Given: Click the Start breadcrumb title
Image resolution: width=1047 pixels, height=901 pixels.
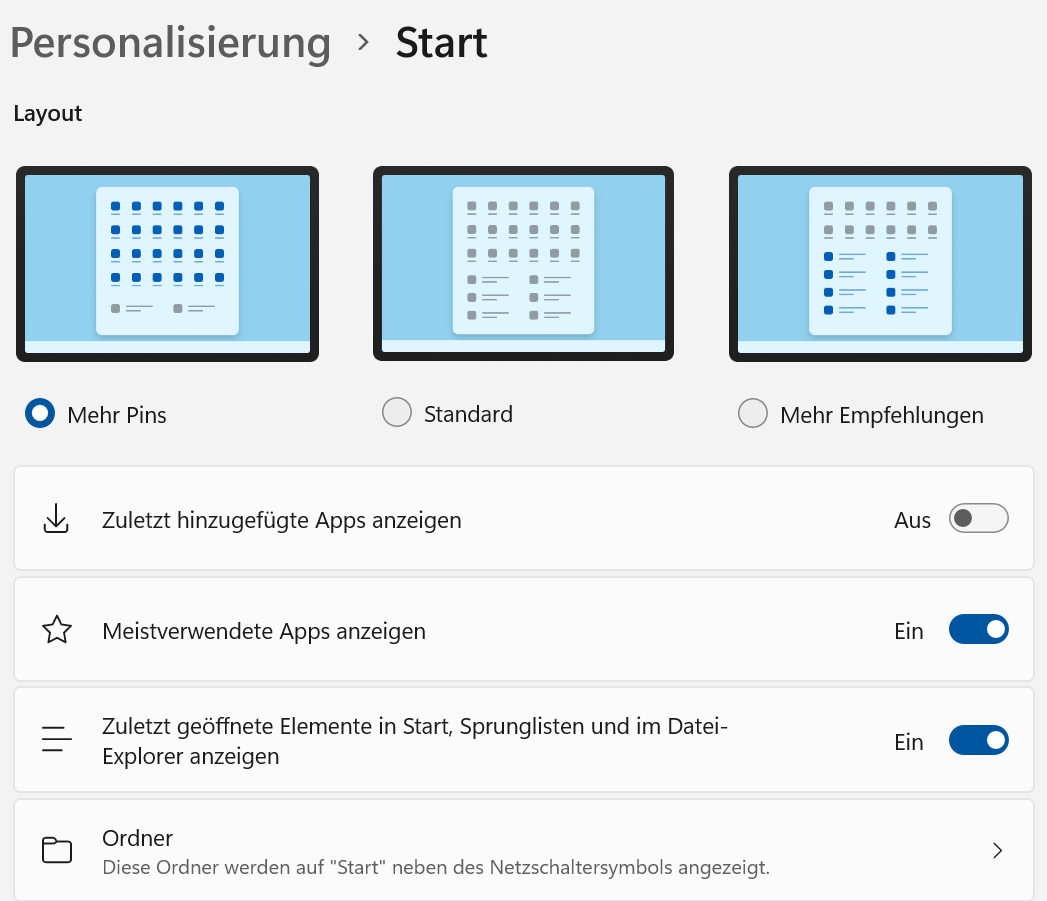Looking at the screenshot, I should pos(441,43).
